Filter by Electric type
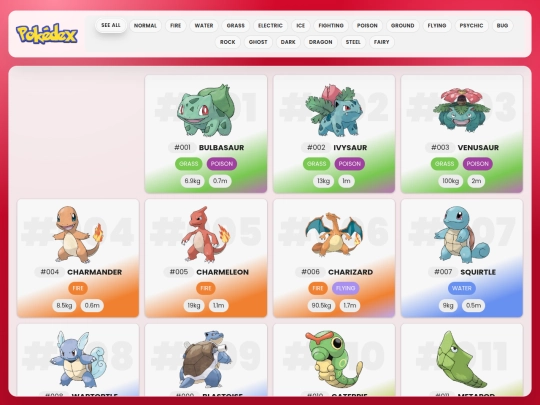Screen dimensions: 540x405 [x=270, y=25]
